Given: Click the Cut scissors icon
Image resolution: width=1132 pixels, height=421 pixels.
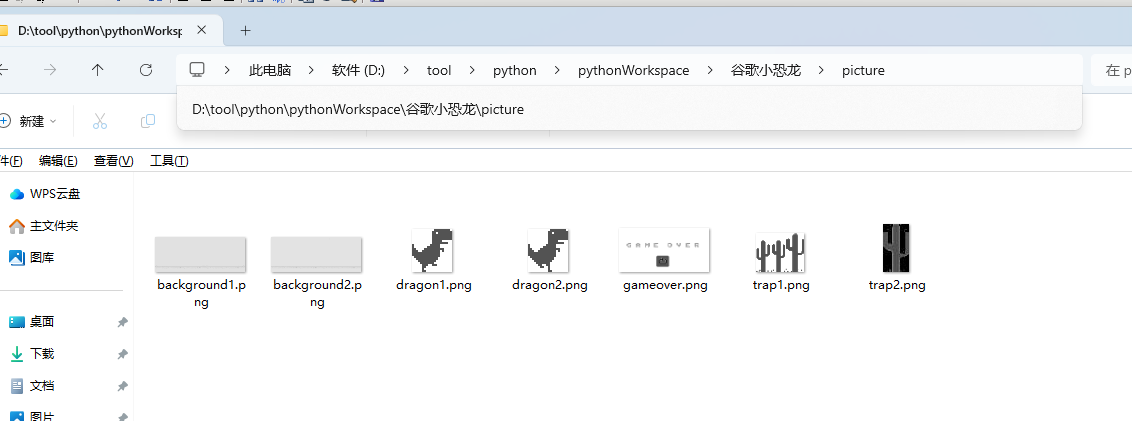Looking at the screenshot, I should (100, 121).
